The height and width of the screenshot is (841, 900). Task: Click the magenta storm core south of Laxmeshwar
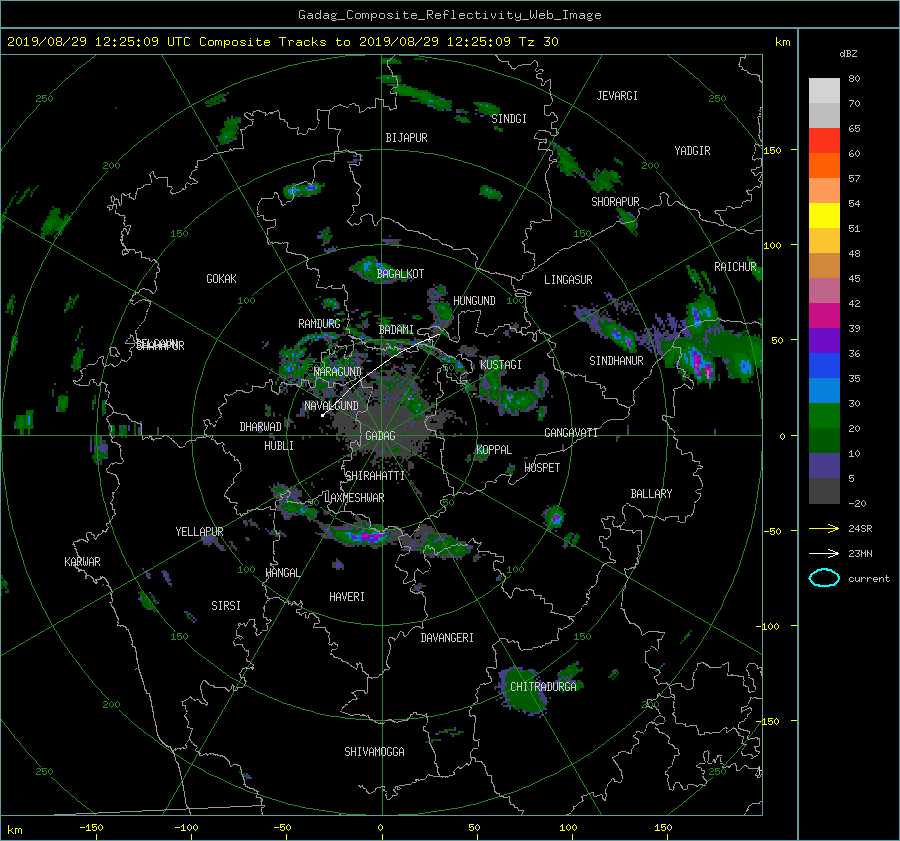click(367, 537)
